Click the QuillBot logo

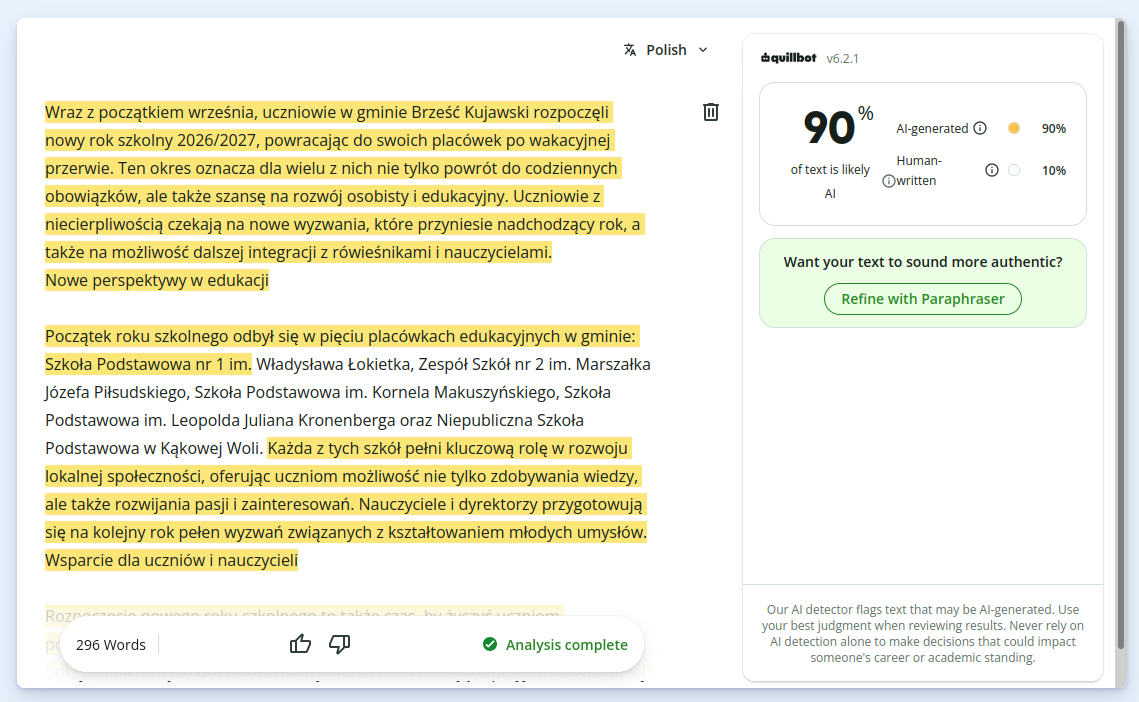[x=788, y=58]
